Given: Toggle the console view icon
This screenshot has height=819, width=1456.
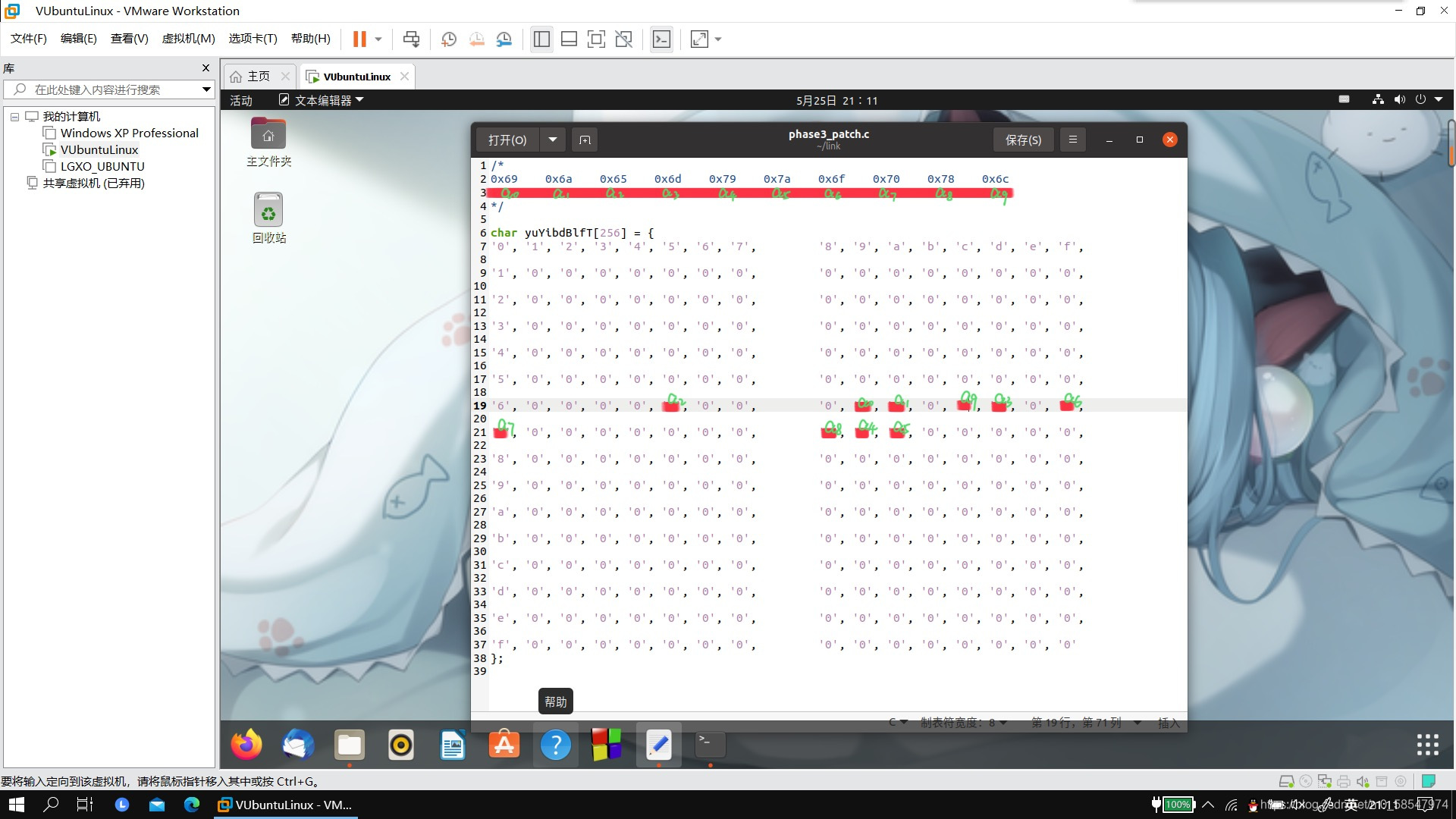Looking at the screenshot, I should pos(661,39).
